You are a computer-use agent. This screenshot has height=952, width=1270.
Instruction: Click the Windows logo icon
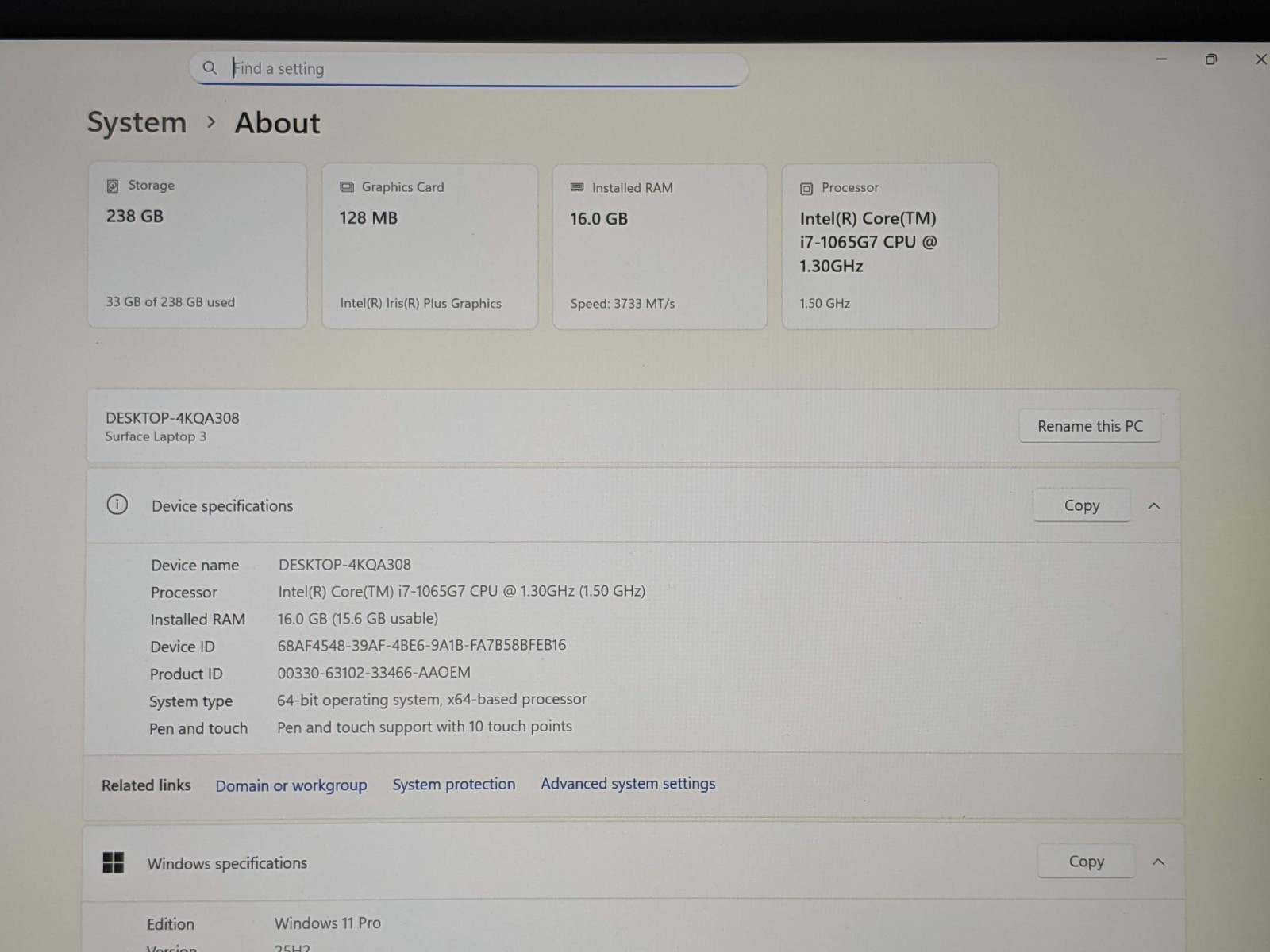(114, 862)
